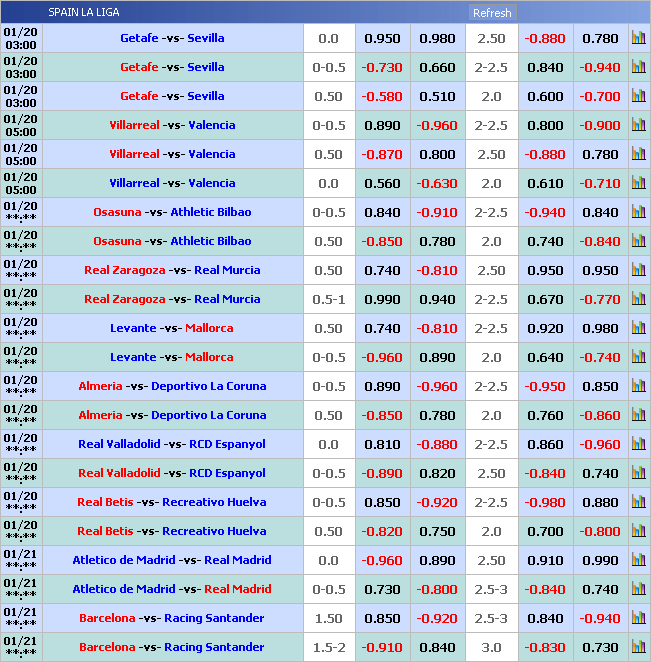651x662 pixels.
Task: Select Atletico de Madrid vs Real Madrid 0-0.5 match
Action: tap(172, 590)
